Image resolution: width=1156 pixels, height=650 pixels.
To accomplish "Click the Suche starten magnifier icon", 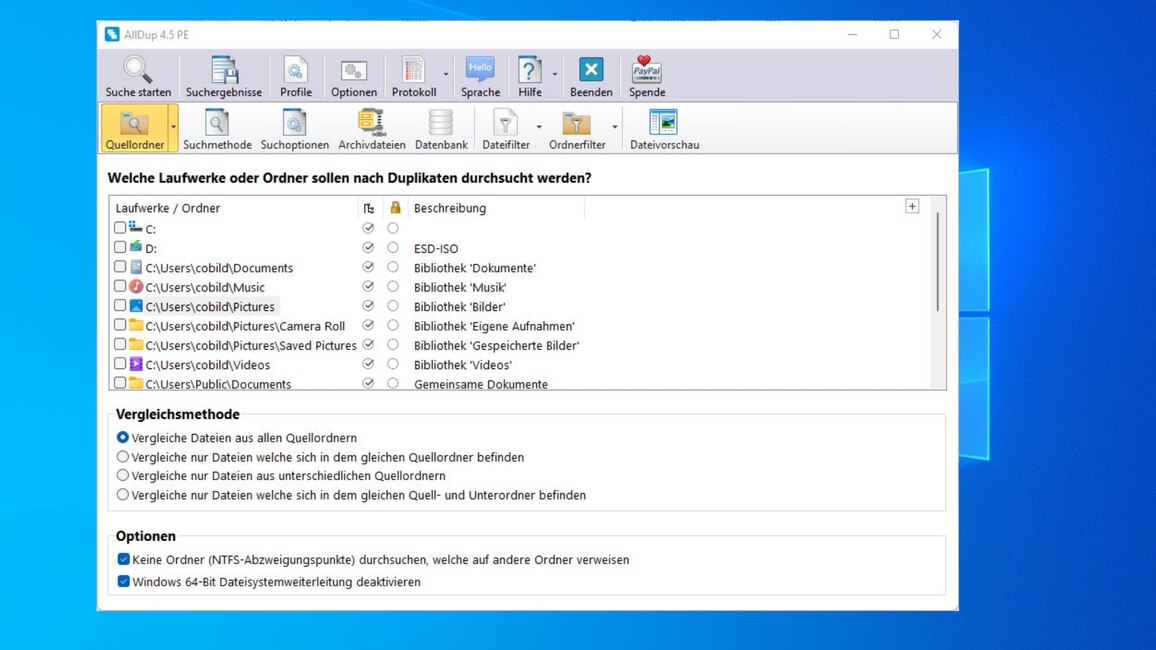I will click(138, 71).
